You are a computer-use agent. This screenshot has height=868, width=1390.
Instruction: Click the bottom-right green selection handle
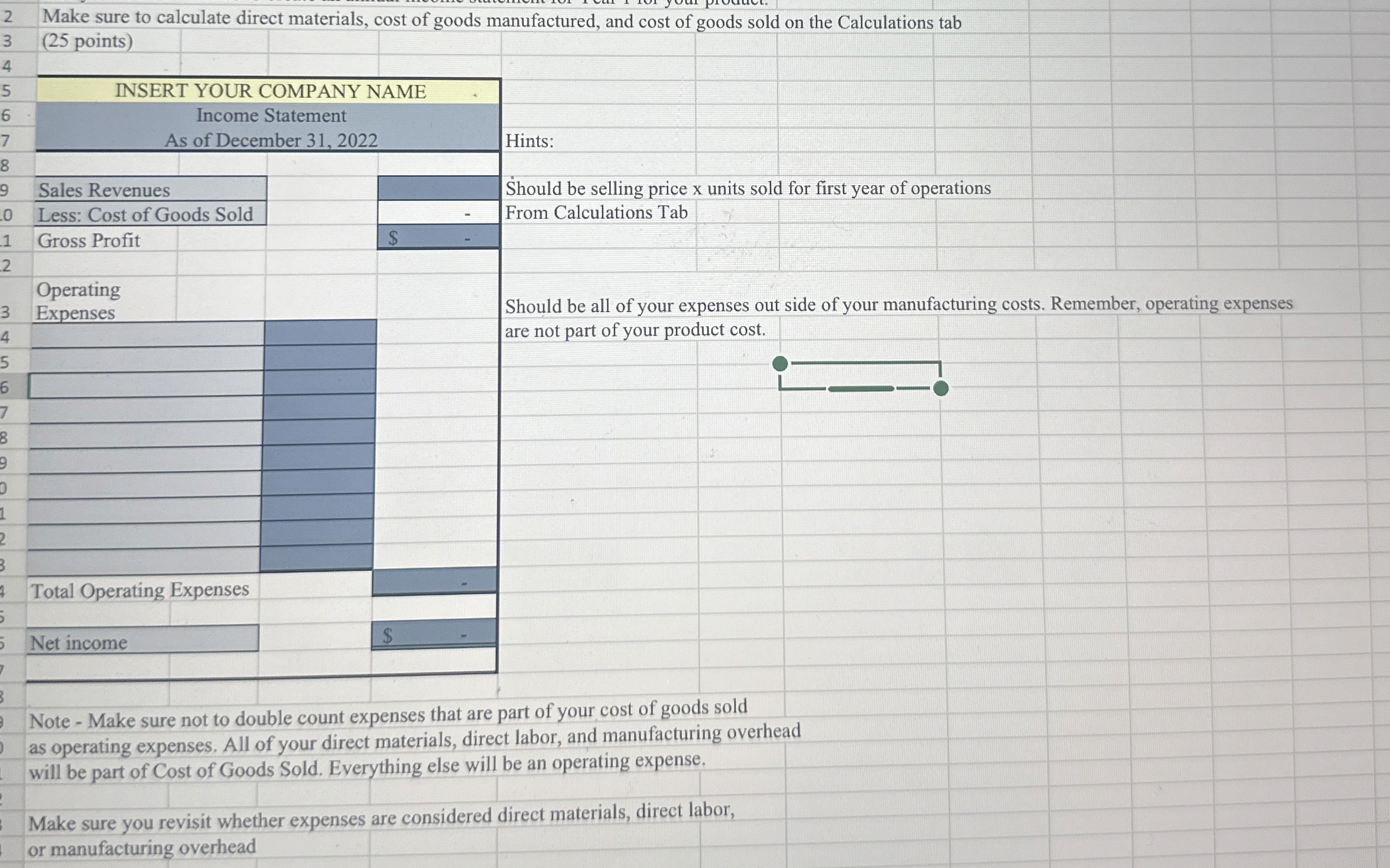(x=940, y=388)
